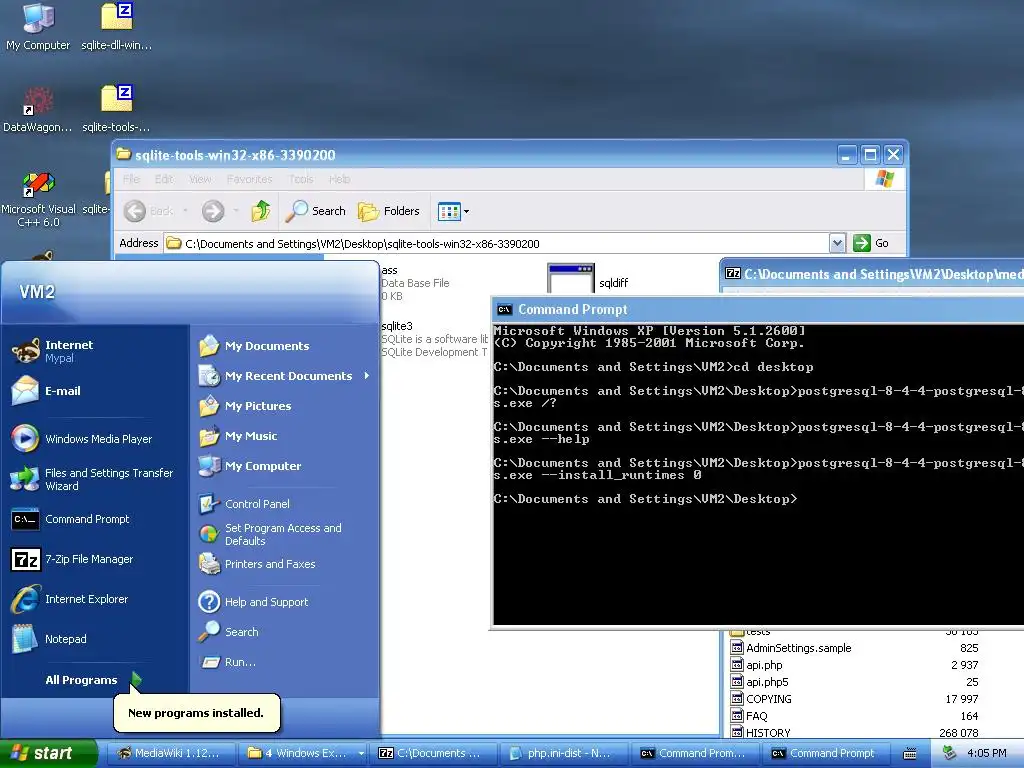Open My Documents in Start menu
Screen dimensions: 1024x768
click(254, 345)
